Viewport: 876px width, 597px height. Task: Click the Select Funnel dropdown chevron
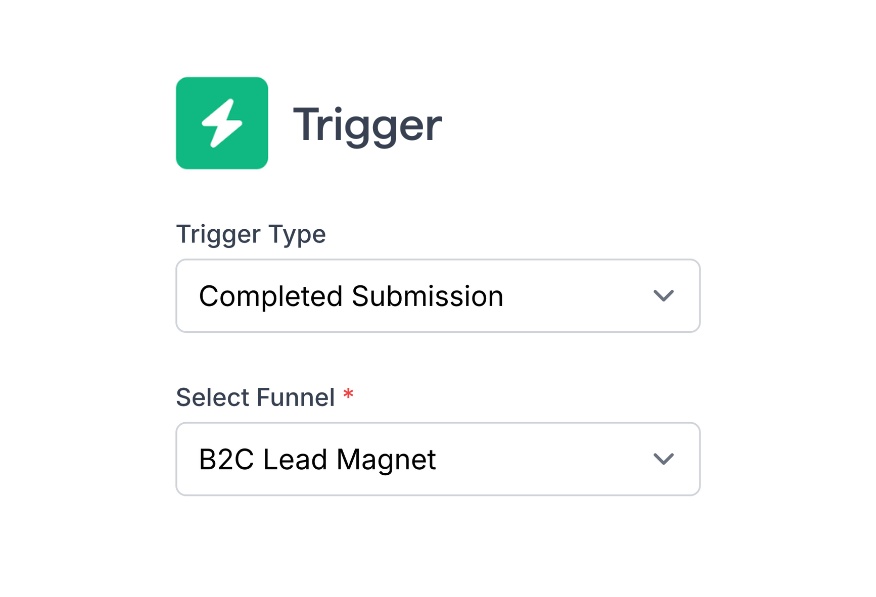pyautogui.click(x=663, y=459)
